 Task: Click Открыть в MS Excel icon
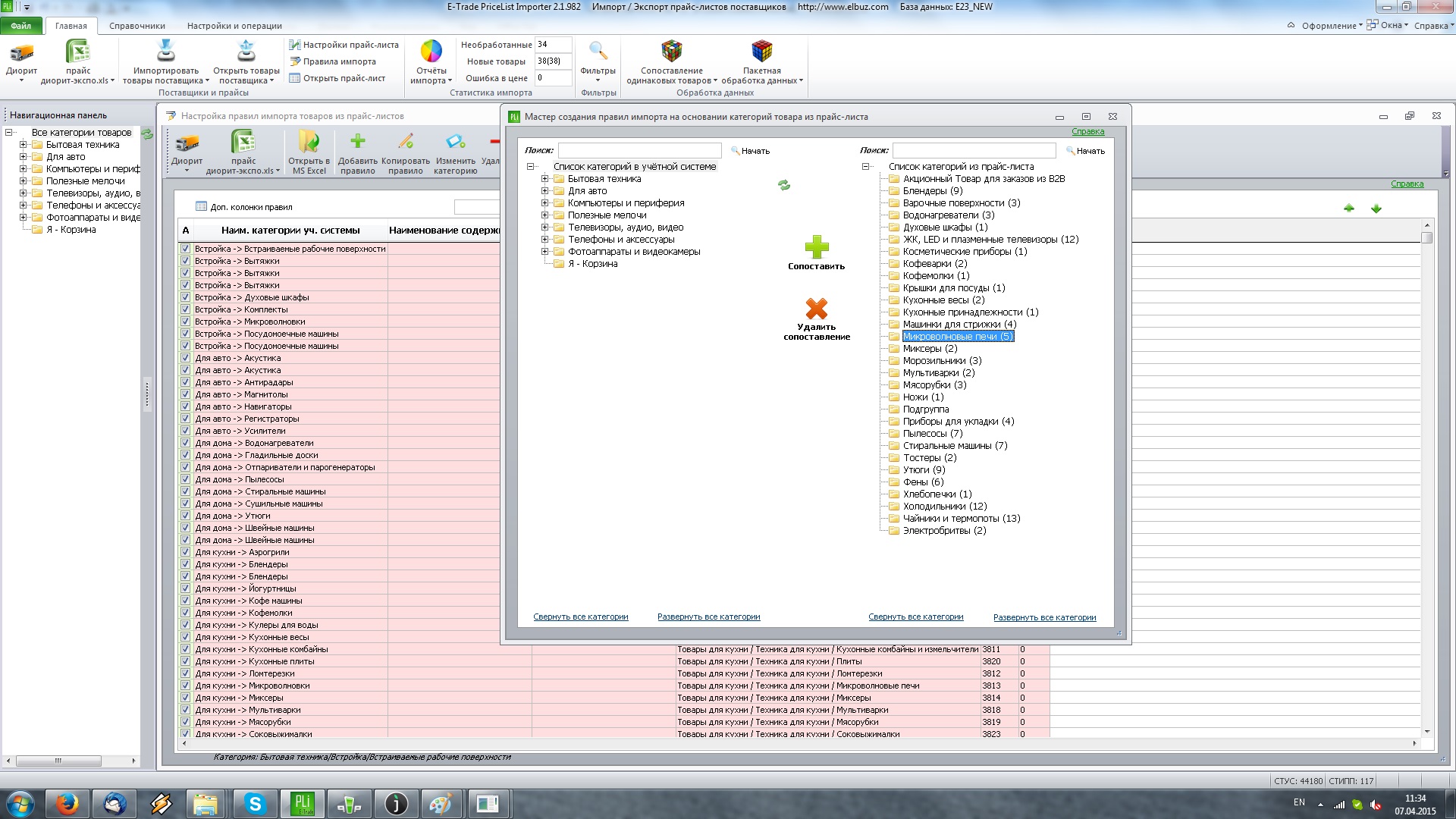tap(309, 142)
